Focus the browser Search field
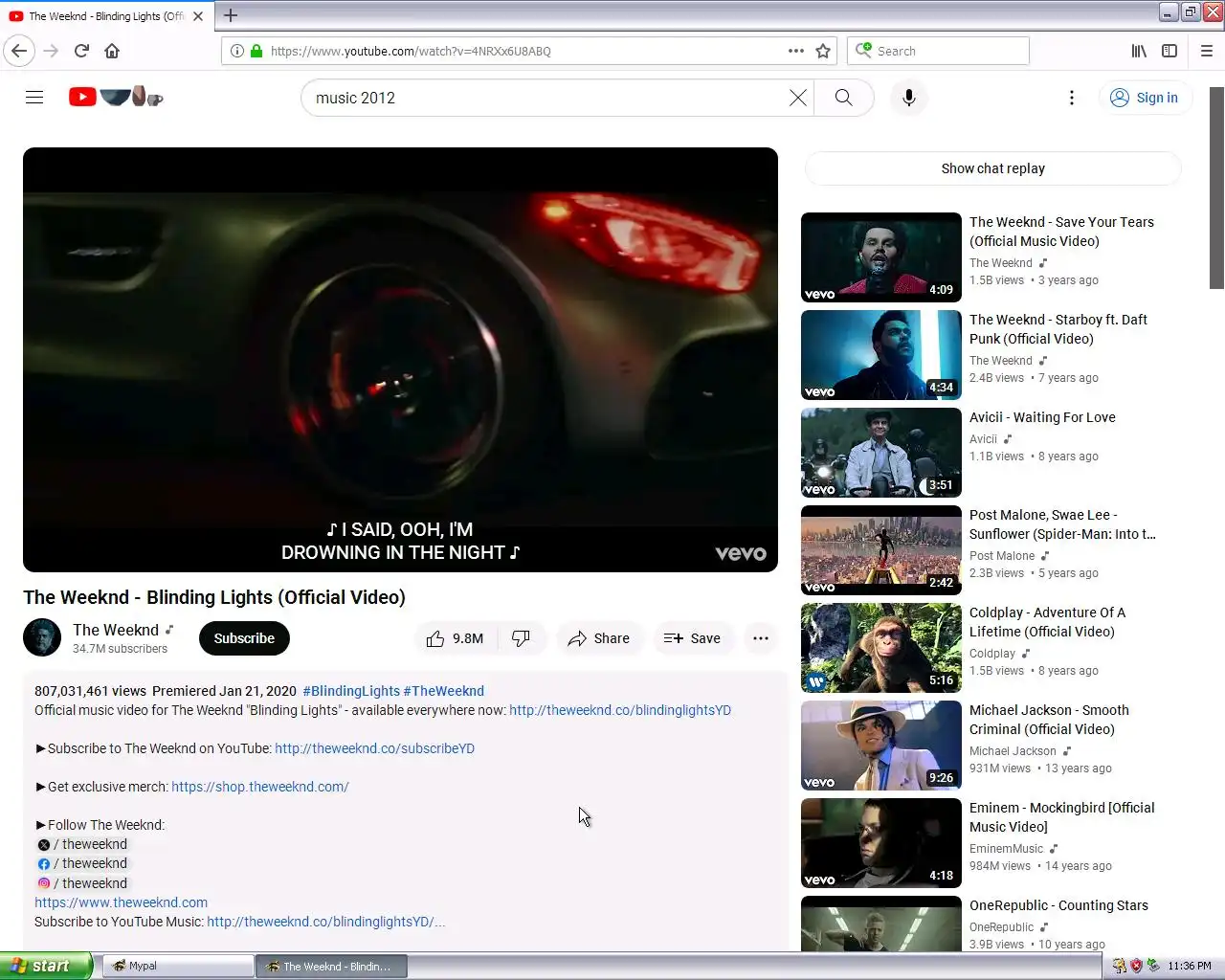1225x980 pixels. click(x=938, y=51)
